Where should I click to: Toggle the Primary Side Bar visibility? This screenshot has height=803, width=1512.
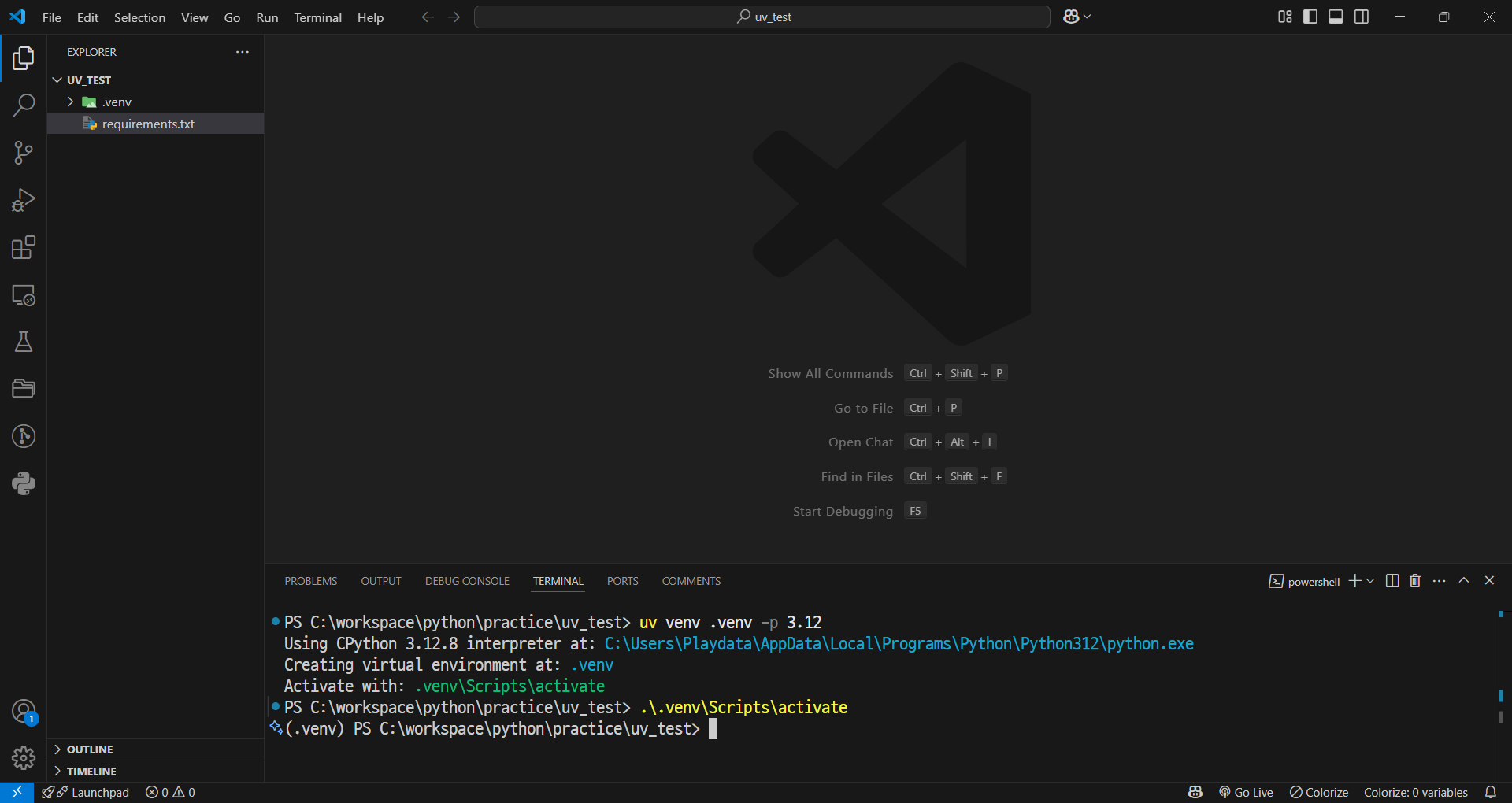[x=1310, y=17]
